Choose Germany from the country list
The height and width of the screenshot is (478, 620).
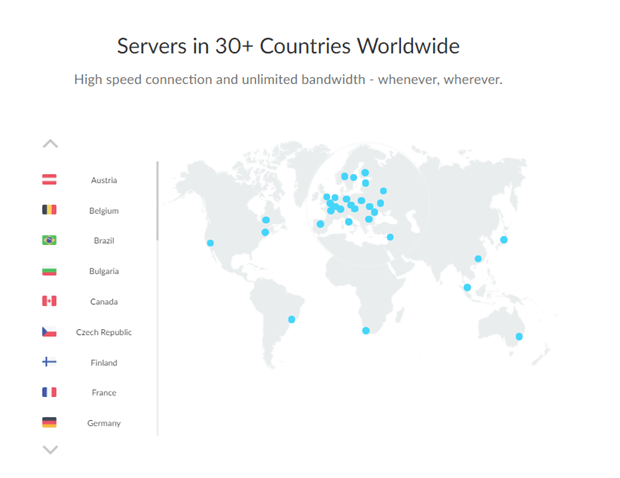(104, 423)
